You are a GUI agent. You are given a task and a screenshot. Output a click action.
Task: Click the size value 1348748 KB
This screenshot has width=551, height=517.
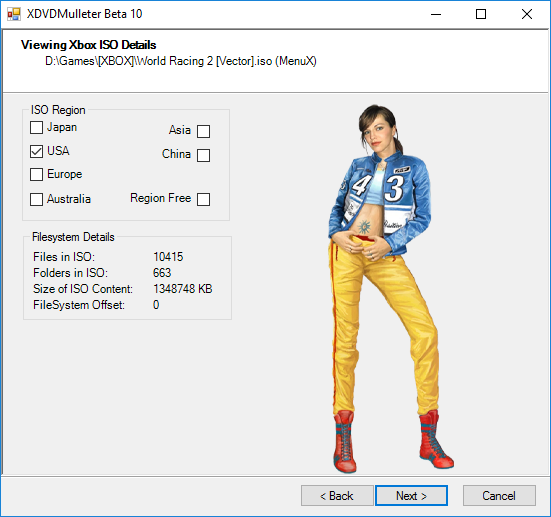click(x=182, y=289)
